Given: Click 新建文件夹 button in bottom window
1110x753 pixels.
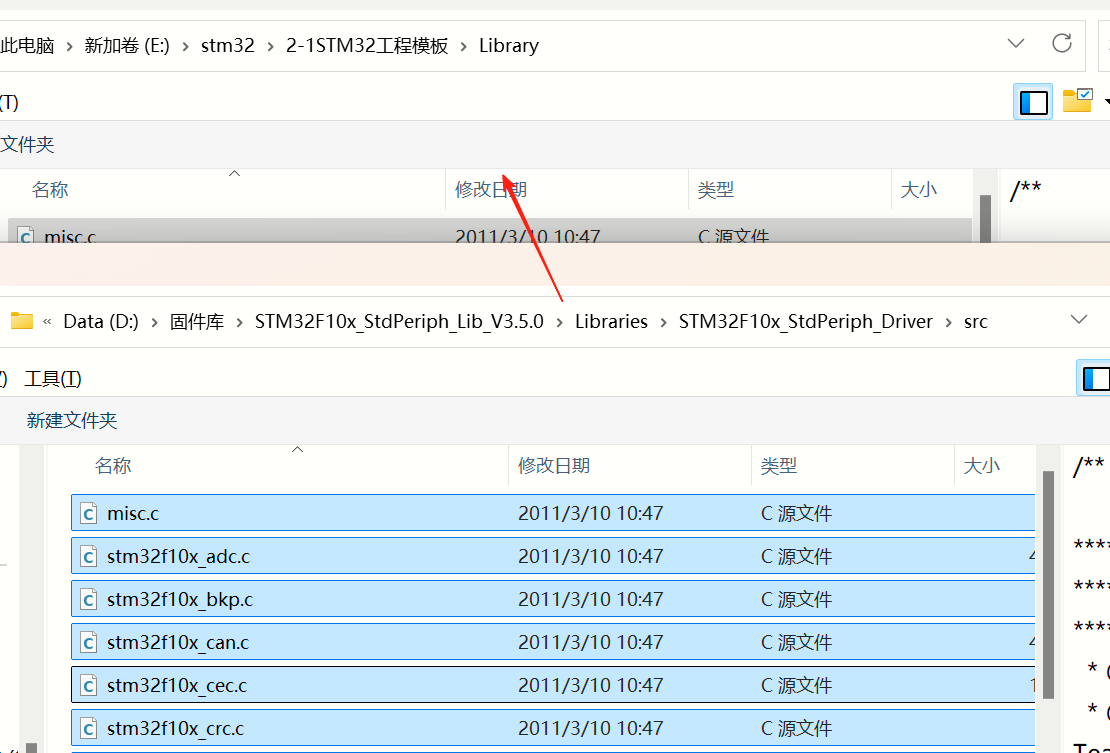Looking at the screenshot, I should [x=71, y=420].
